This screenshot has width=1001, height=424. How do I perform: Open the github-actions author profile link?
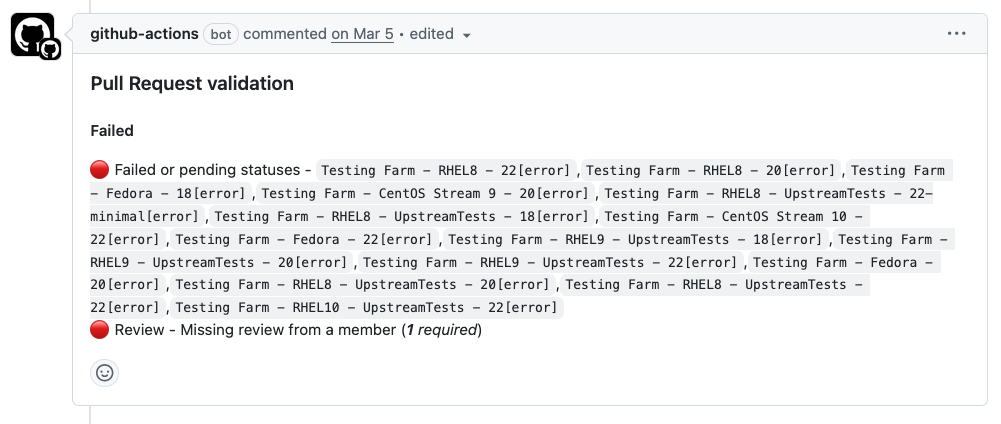[144, 34]
